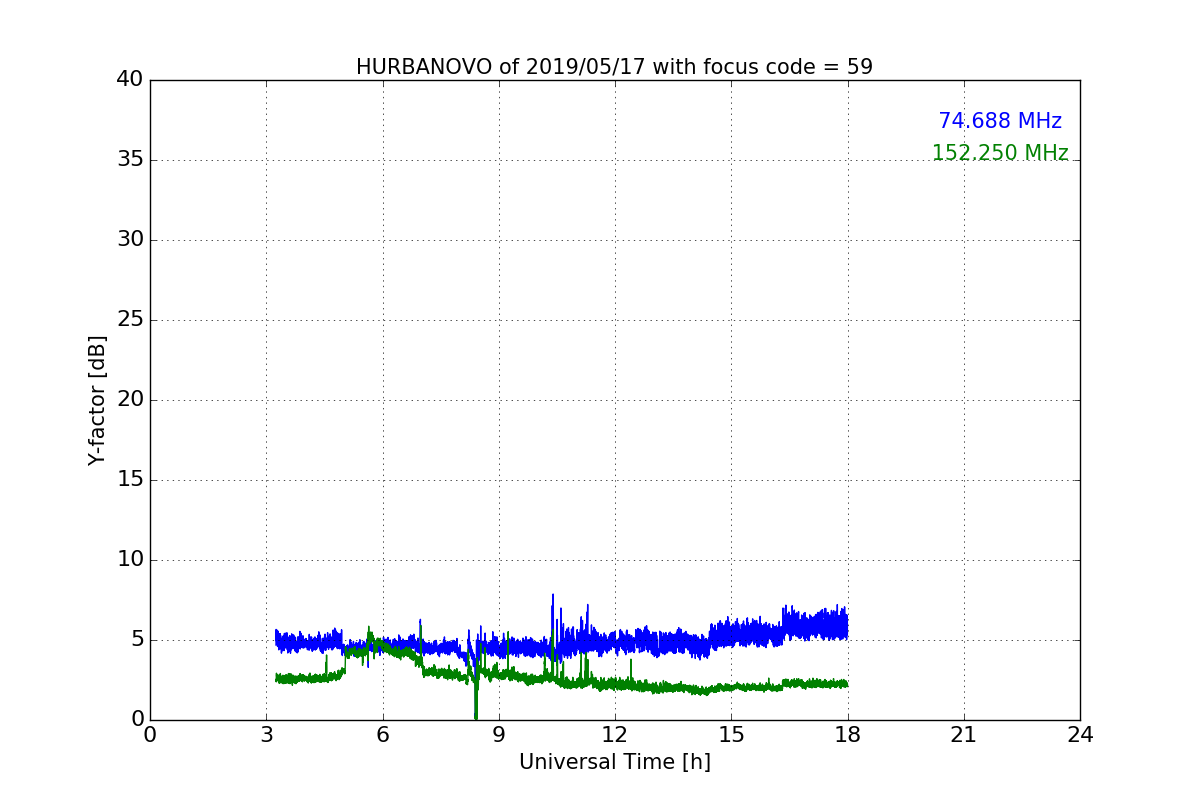Click the y-axis tick label 40
Screen dimensions: 1200x800
[130, 80]
